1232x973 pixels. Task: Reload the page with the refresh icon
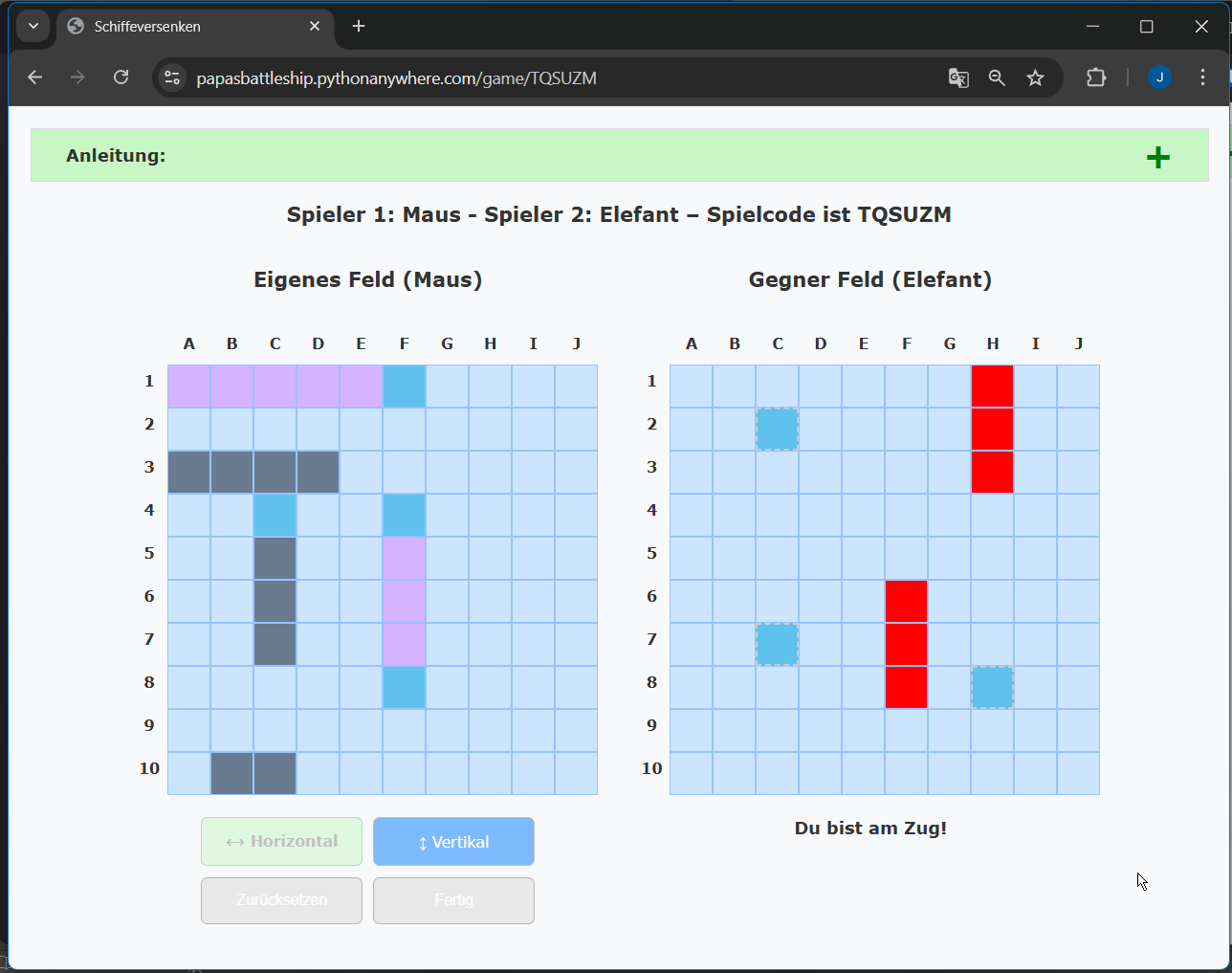pos(121,77)
